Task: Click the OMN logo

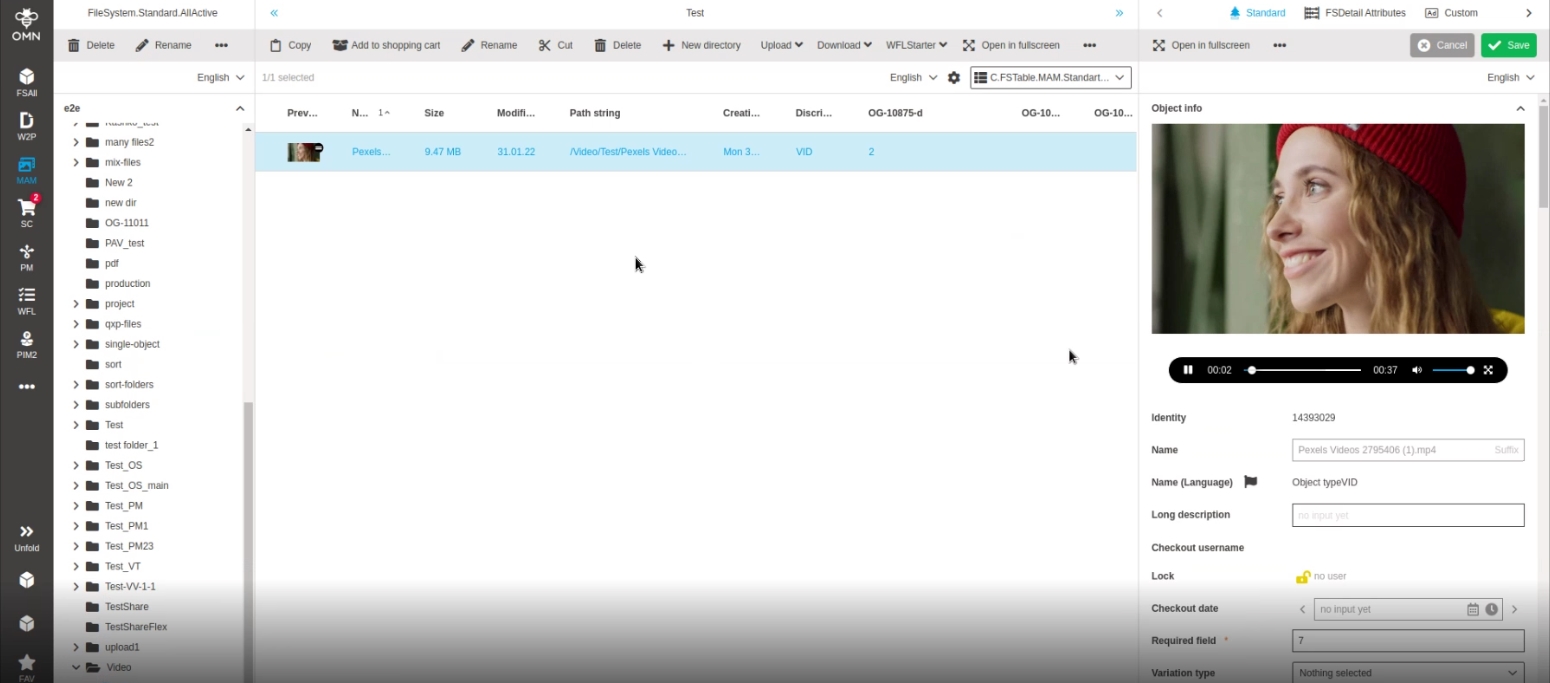Action: (27, 24)
